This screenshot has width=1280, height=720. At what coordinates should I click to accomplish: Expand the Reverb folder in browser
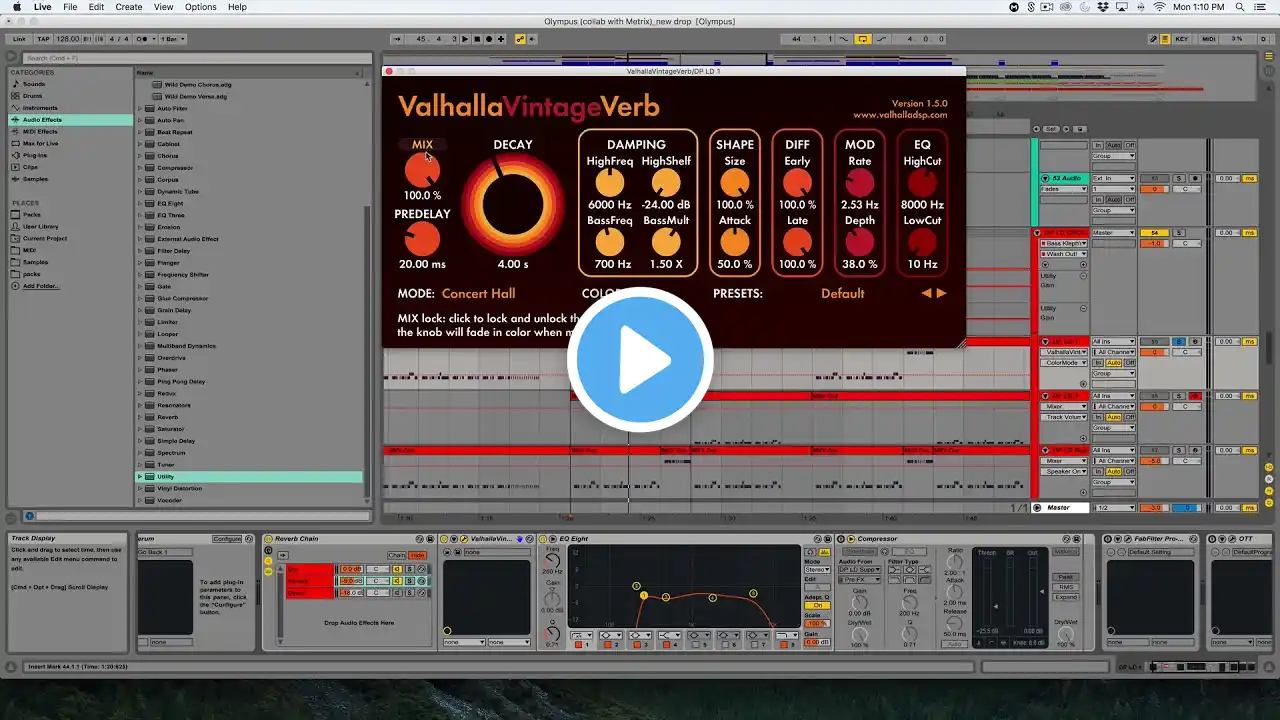pos(140,417)
